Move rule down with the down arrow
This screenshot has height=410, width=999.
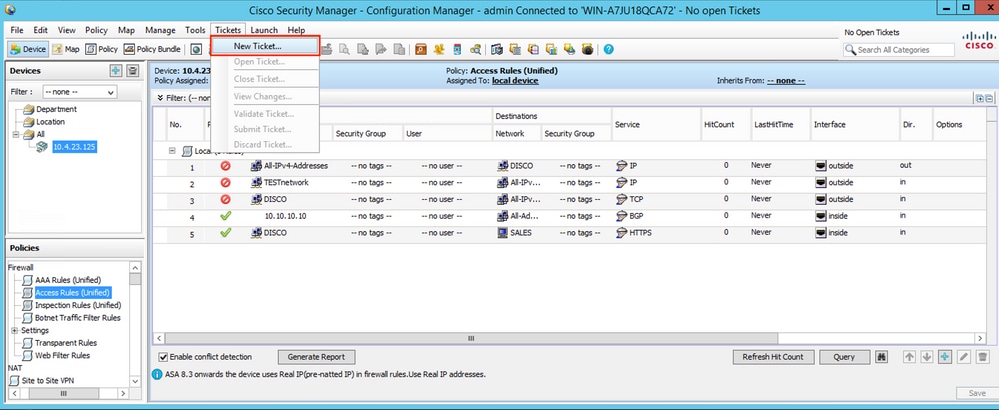coord(926,357)
